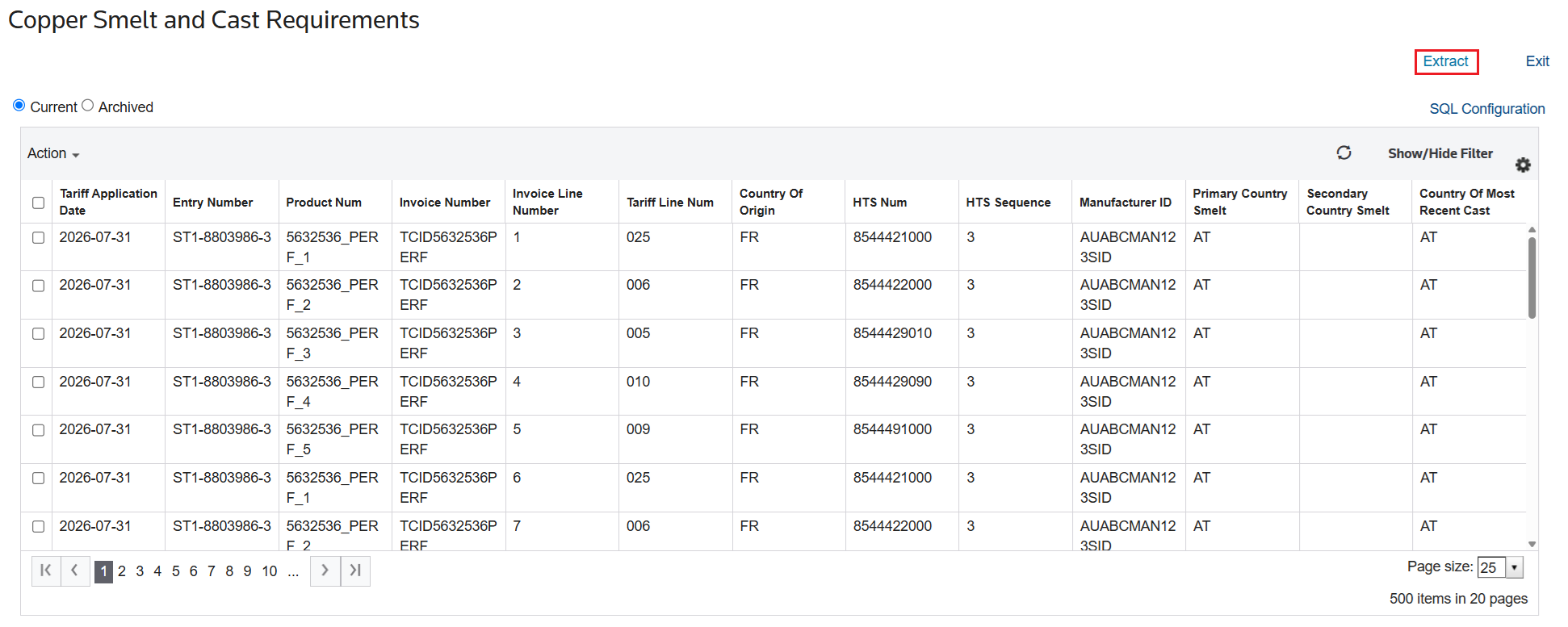Click Tariff Line Num cell 005

[638, 333]
